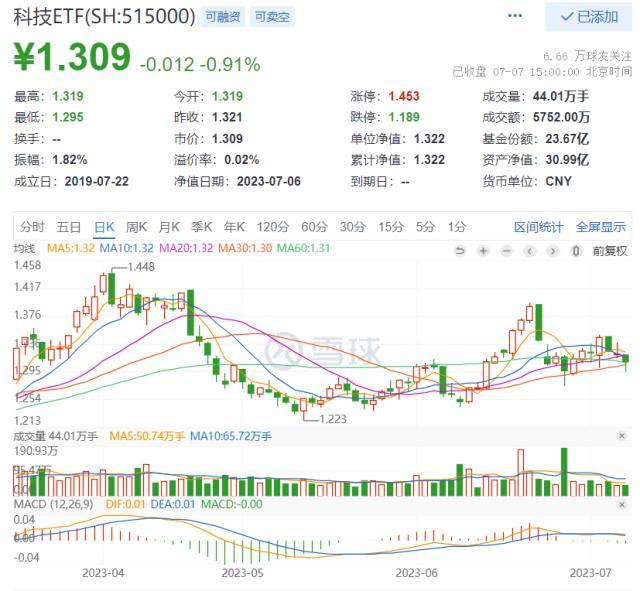
Task: Shift chart left with the left chevron
Action: (530, 251)
